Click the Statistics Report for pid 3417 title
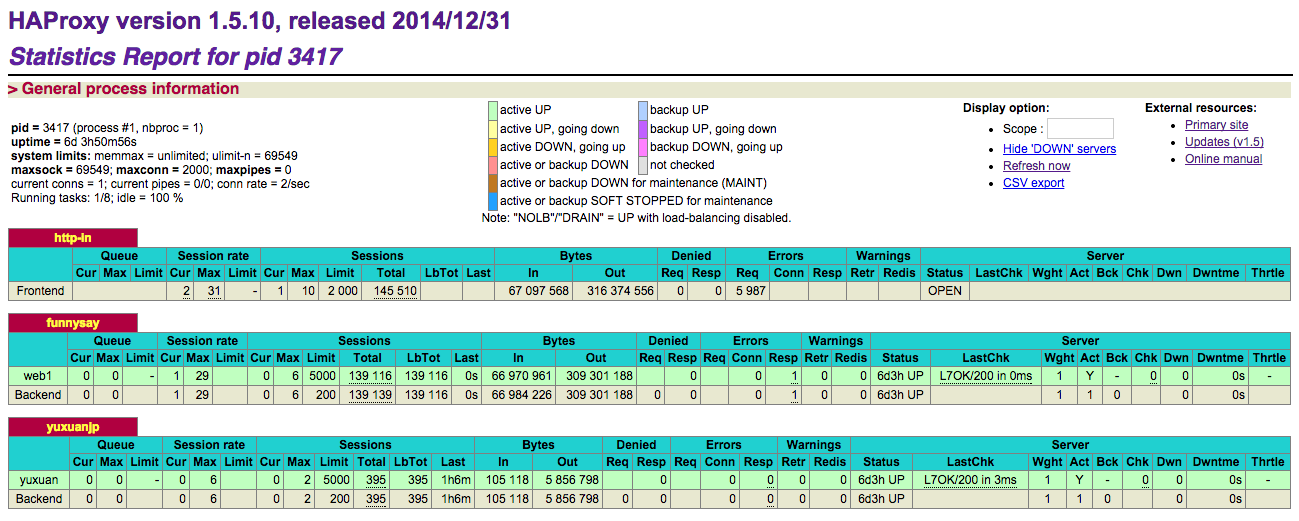Image resolution: width=1299 pixels, height=521 pixels. pyautogui.click(x=176, y=56)
